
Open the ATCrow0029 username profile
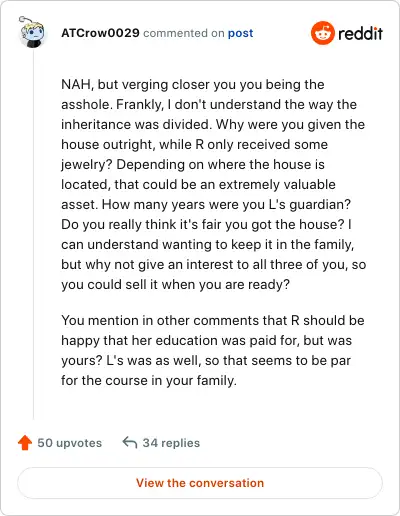100,33
